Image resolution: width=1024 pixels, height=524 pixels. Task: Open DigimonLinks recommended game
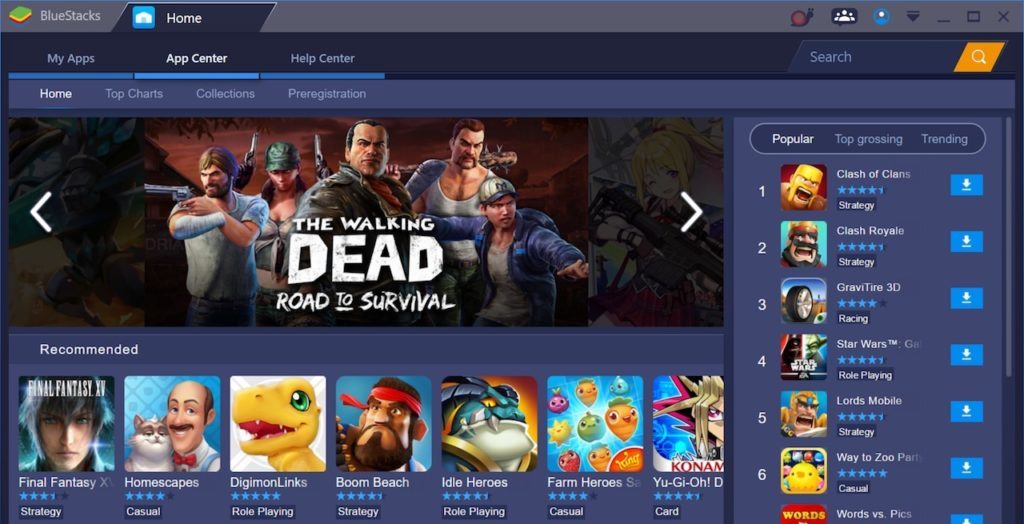(278, 423)
